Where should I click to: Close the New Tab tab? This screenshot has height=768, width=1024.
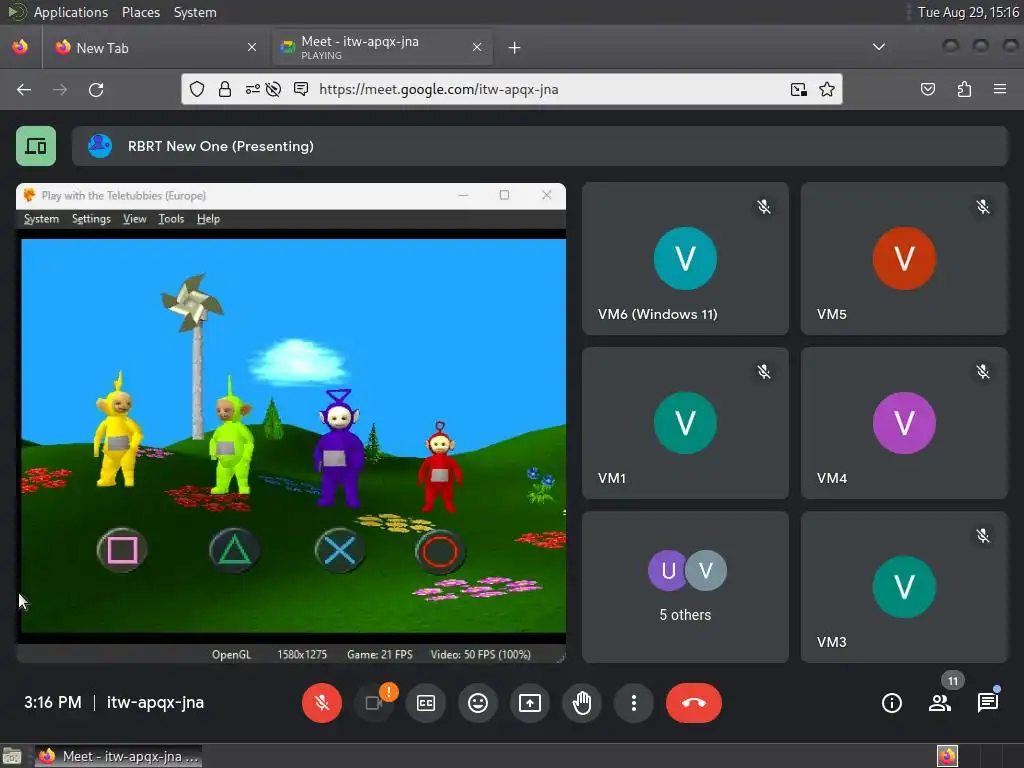click(252, 48)
